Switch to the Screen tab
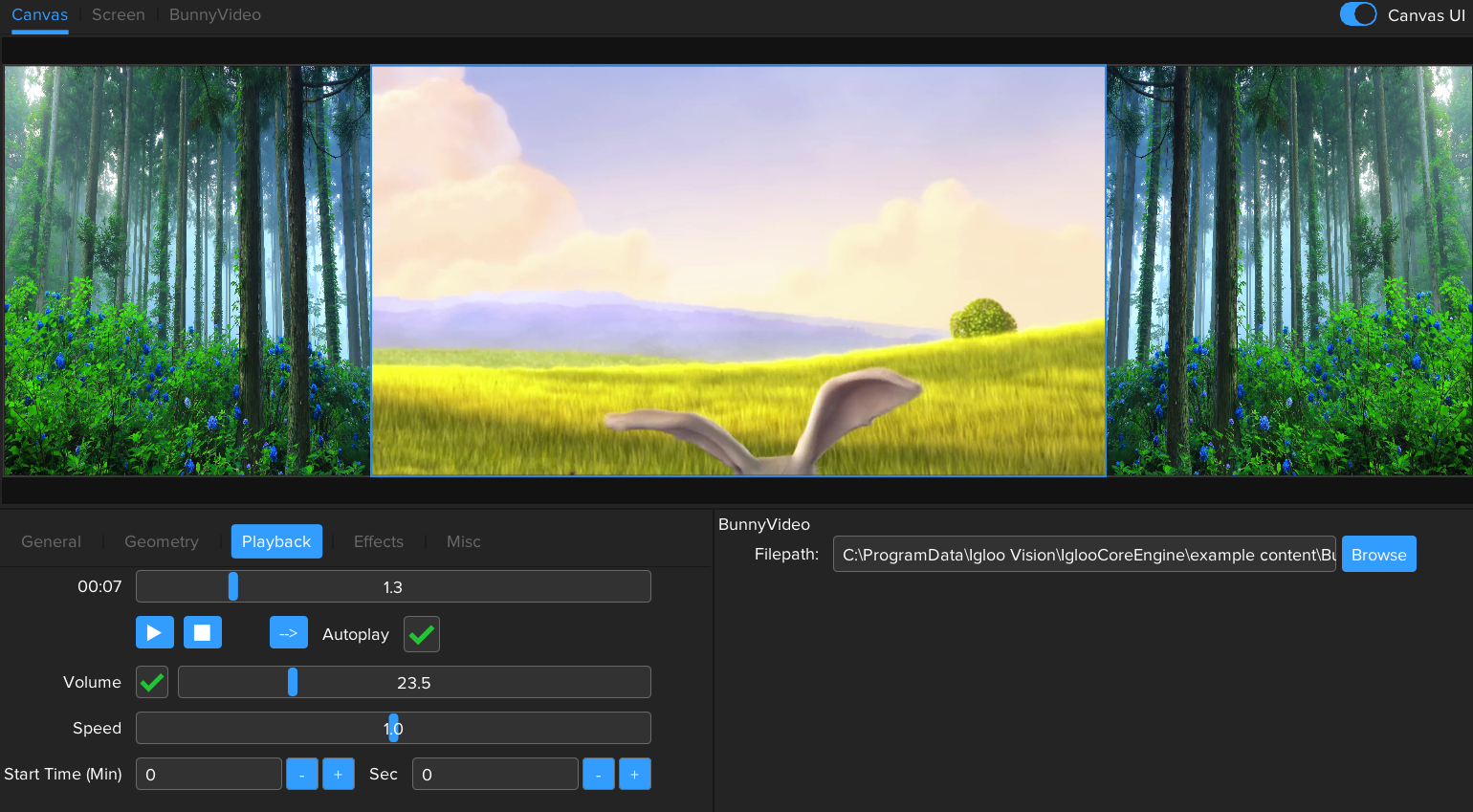This screenshot has width=1473, height=812. pos(119,15)
